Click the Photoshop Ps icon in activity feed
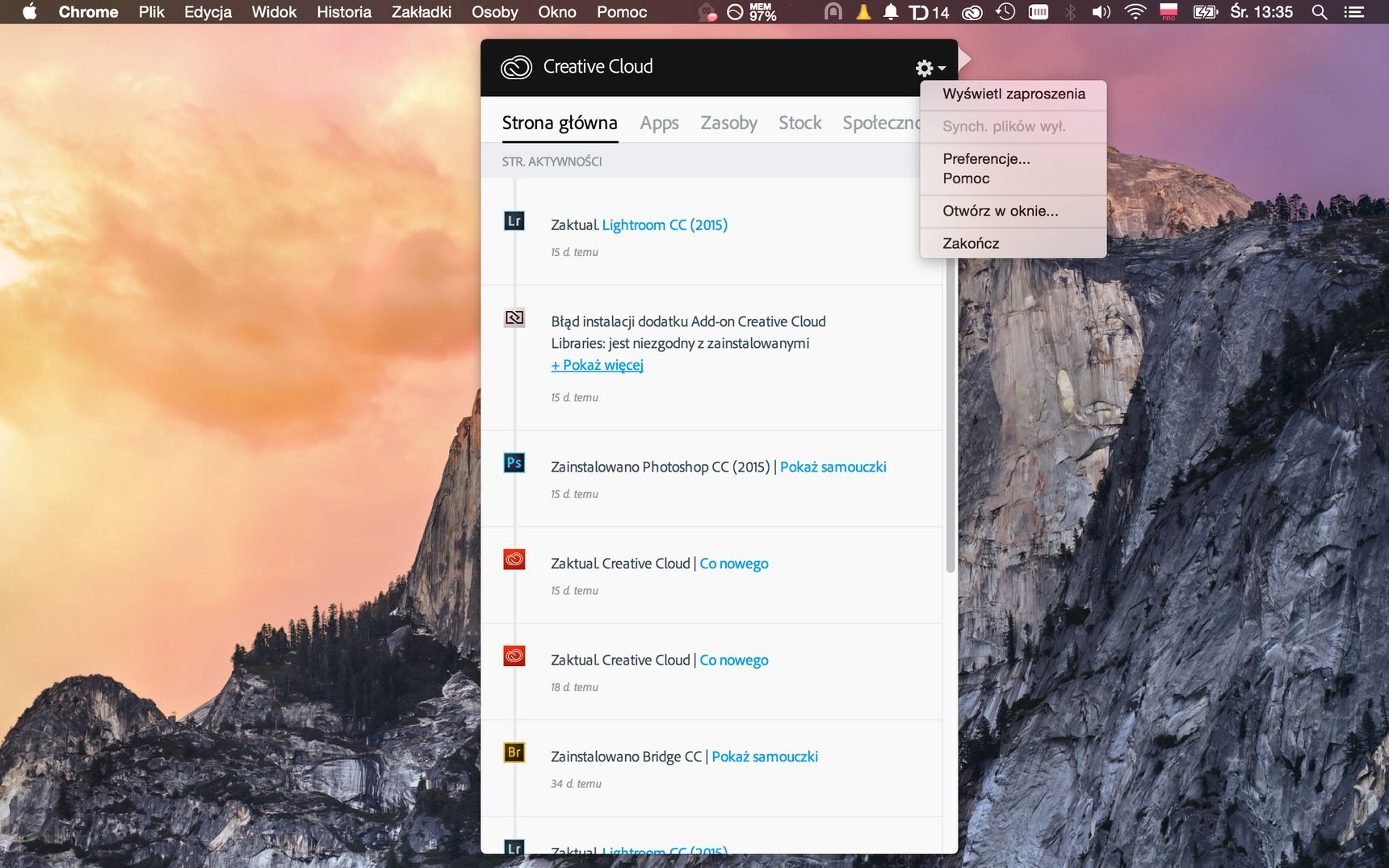This screenshot has height=868, width=1389. point(514,463)
